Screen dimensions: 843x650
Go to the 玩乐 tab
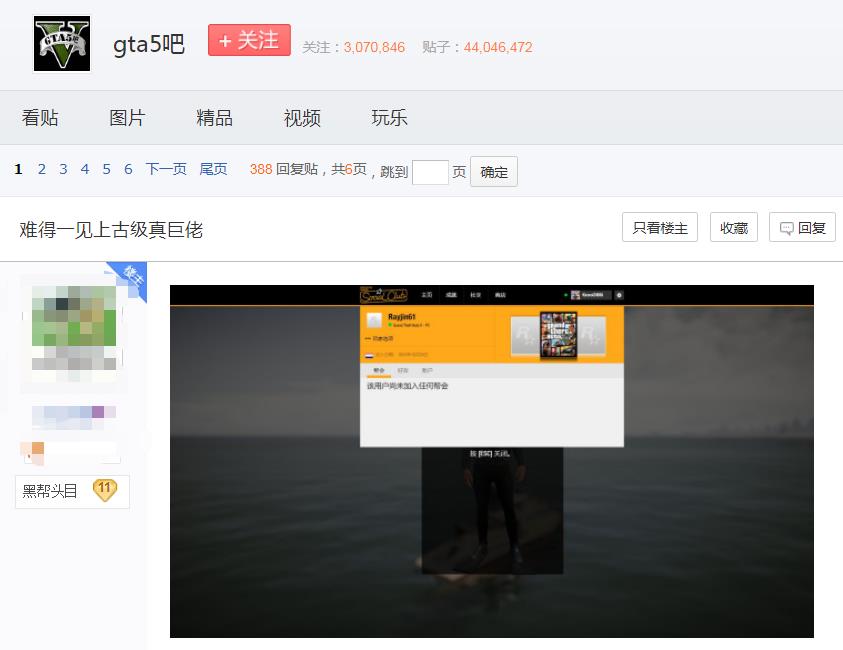click(x=389, y=118)
